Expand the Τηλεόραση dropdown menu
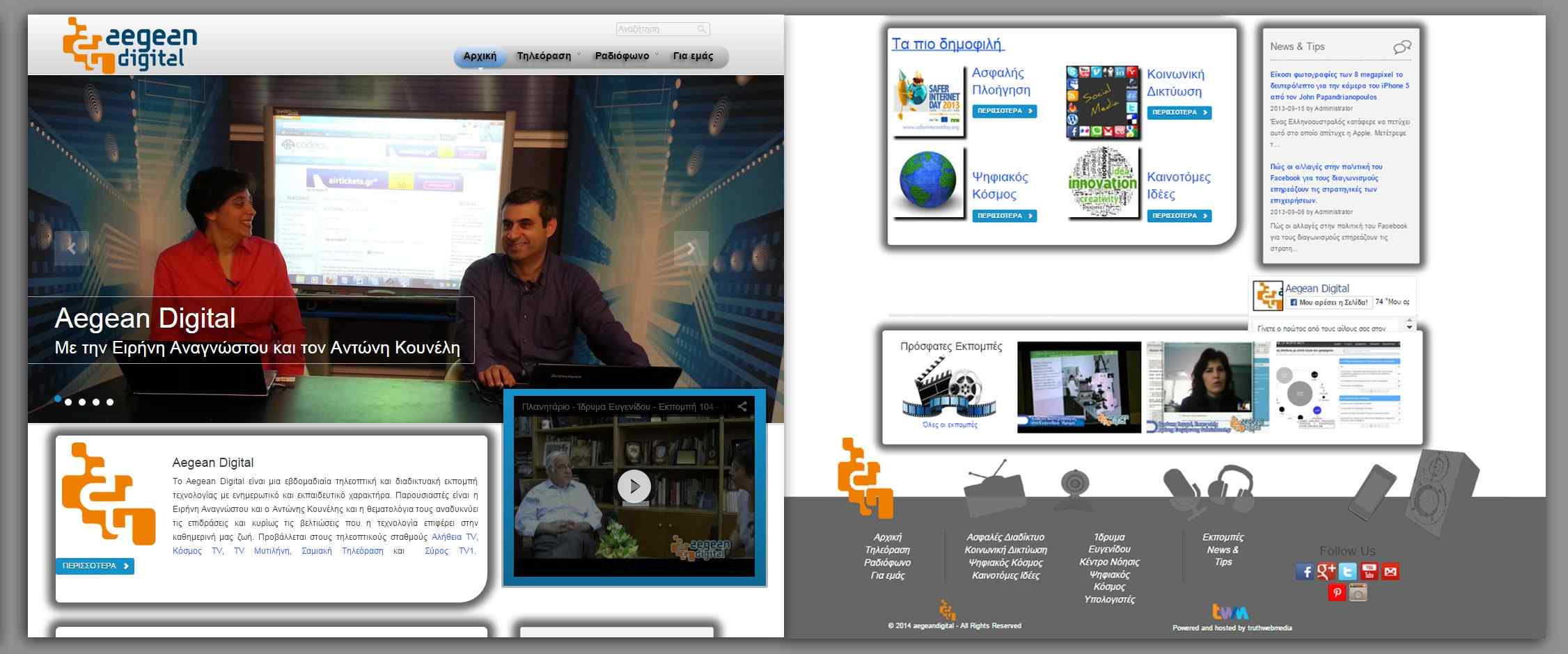 547,56
